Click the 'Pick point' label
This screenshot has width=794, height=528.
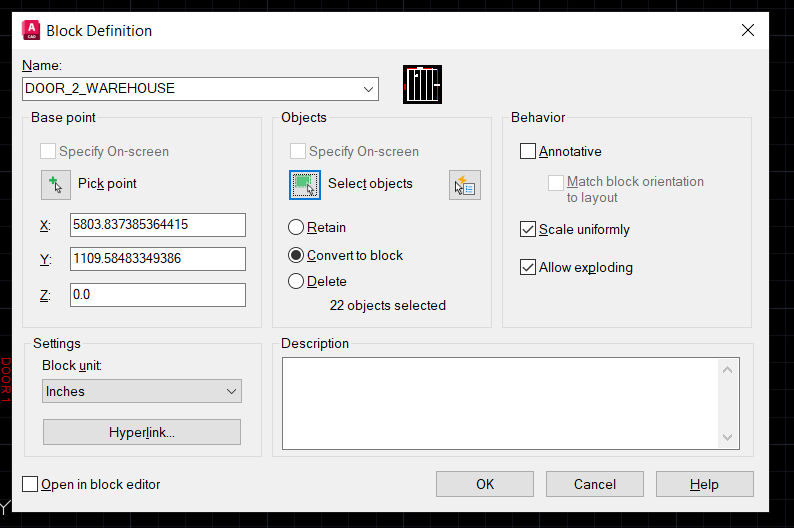coord(107,183)
